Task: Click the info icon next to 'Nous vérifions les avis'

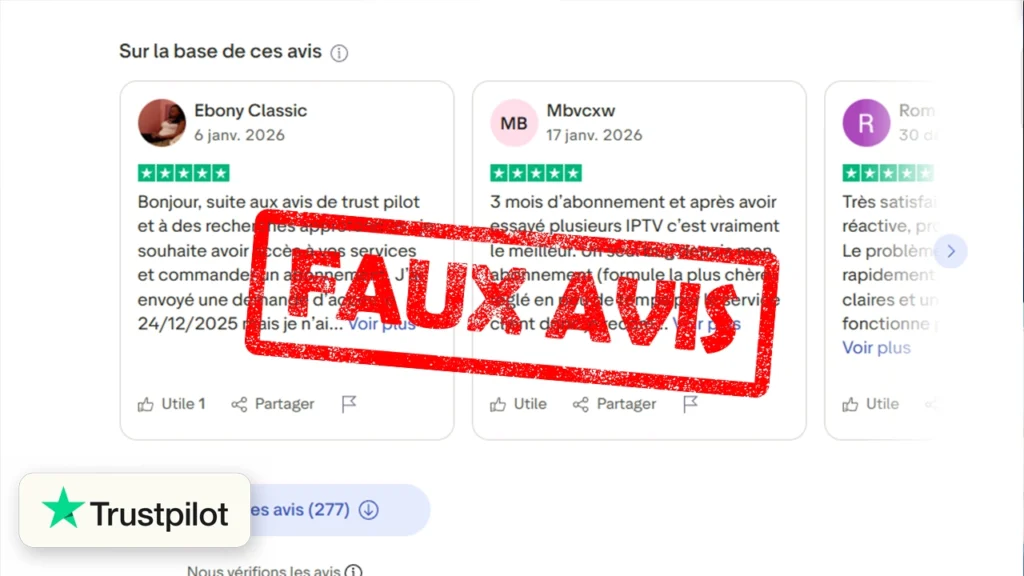Action: coord(353,571)
